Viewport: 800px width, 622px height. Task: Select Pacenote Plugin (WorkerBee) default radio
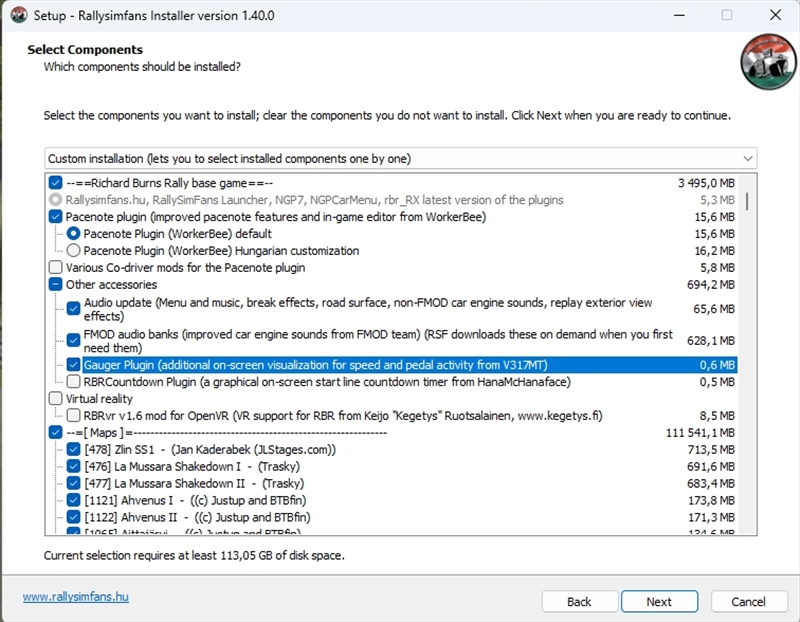point(73,234)
